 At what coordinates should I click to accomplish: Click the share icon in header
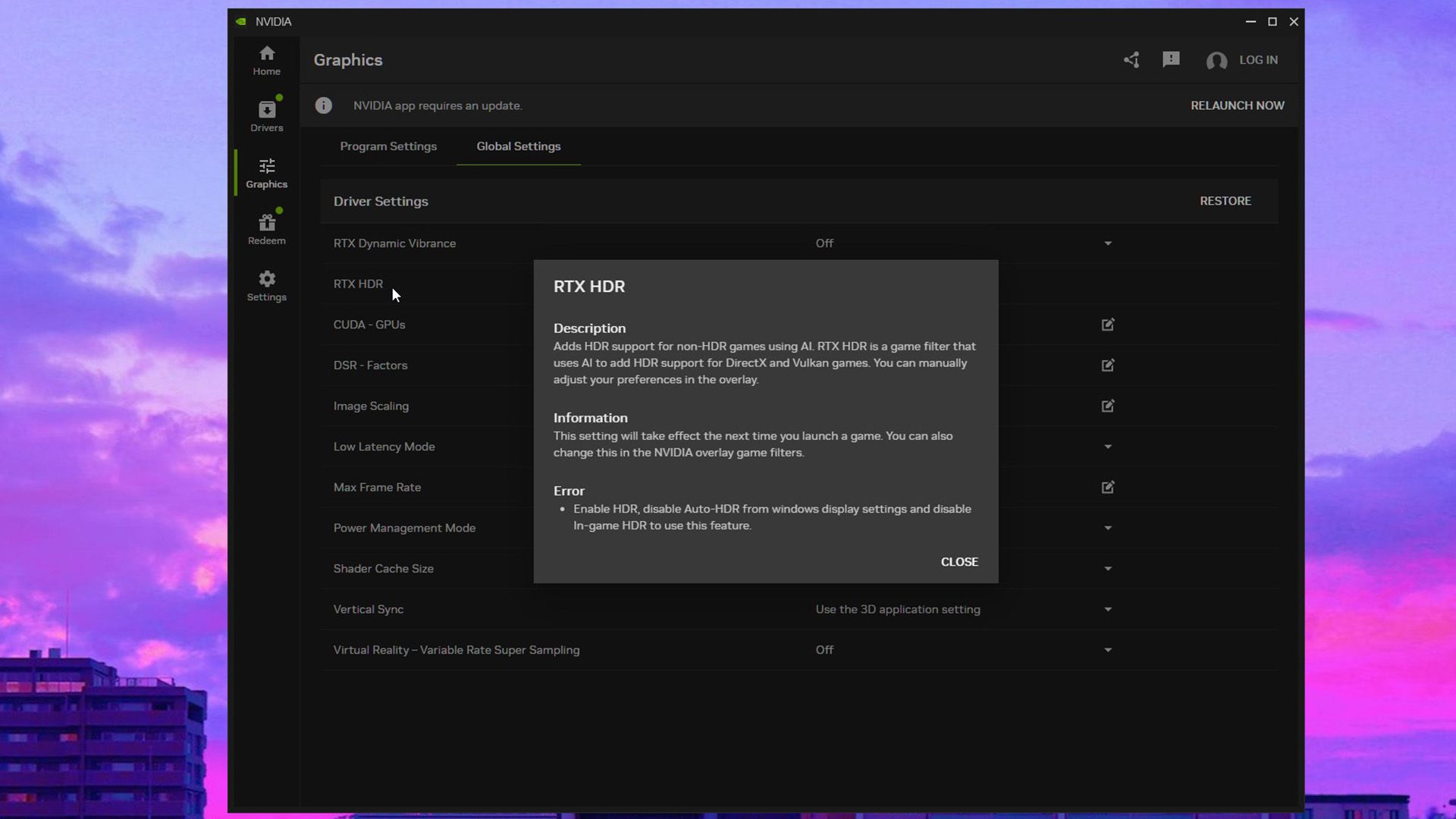1131,60
